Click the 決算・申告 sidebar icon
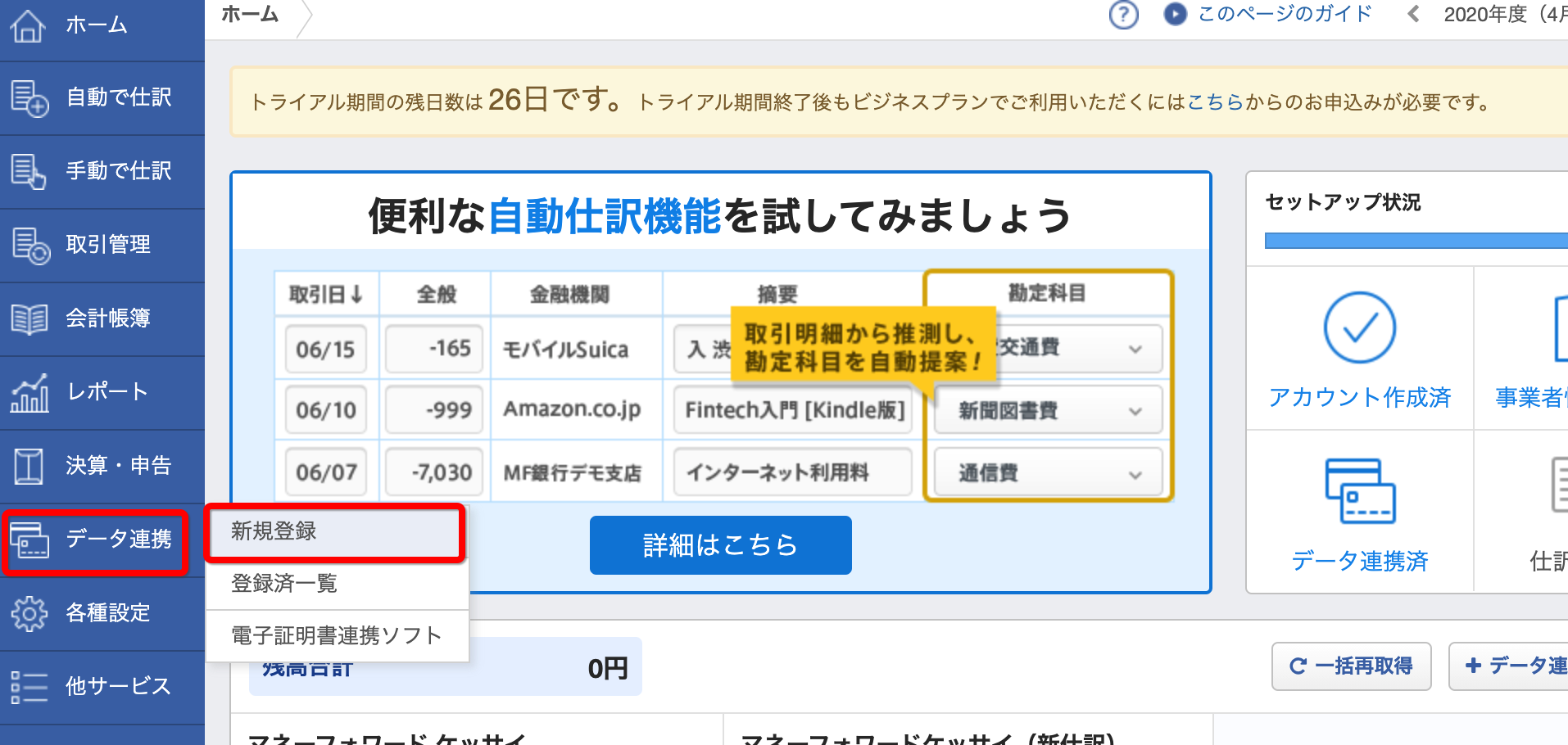Viewport: 1568px width, 745px height. 29,466
